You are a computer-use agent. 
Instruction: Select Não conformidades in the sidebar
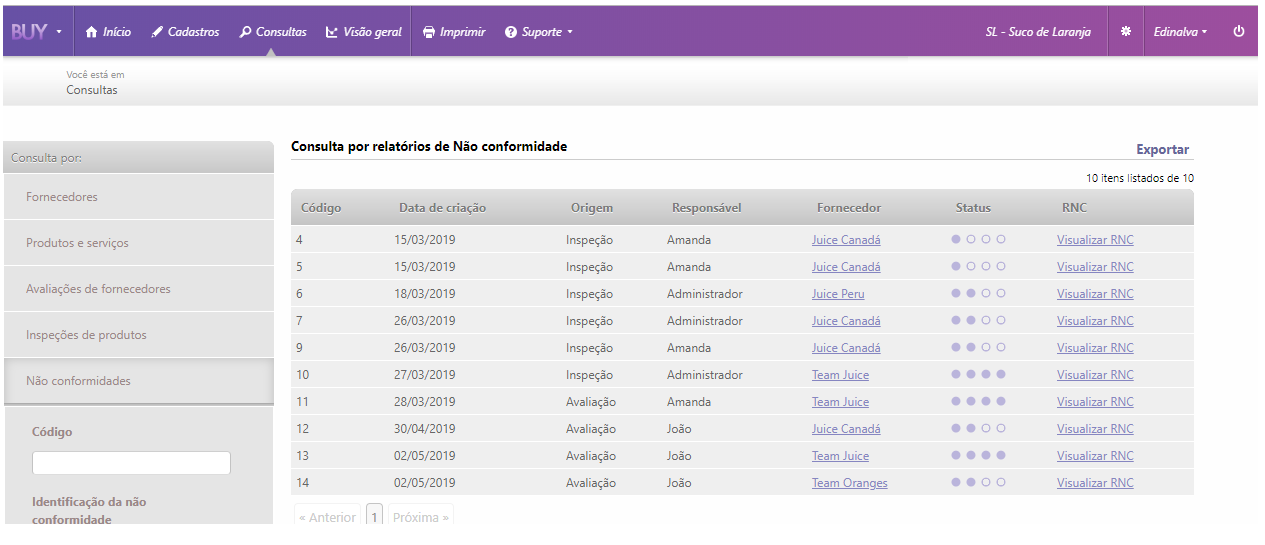139,381
